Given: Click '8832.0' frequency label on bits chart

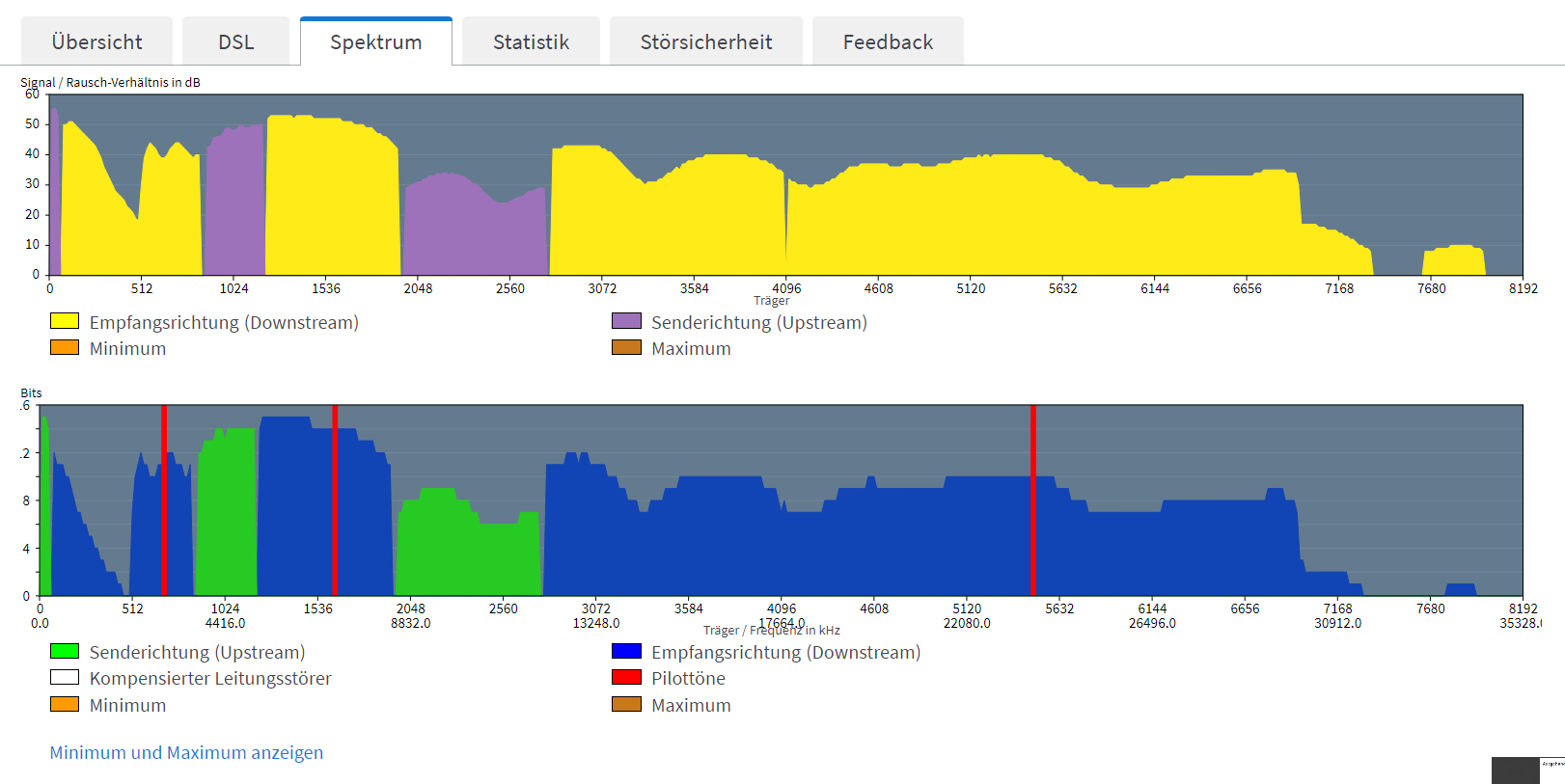Looking at the screenshot, I should pyautogui.click(x=410, y=623).
